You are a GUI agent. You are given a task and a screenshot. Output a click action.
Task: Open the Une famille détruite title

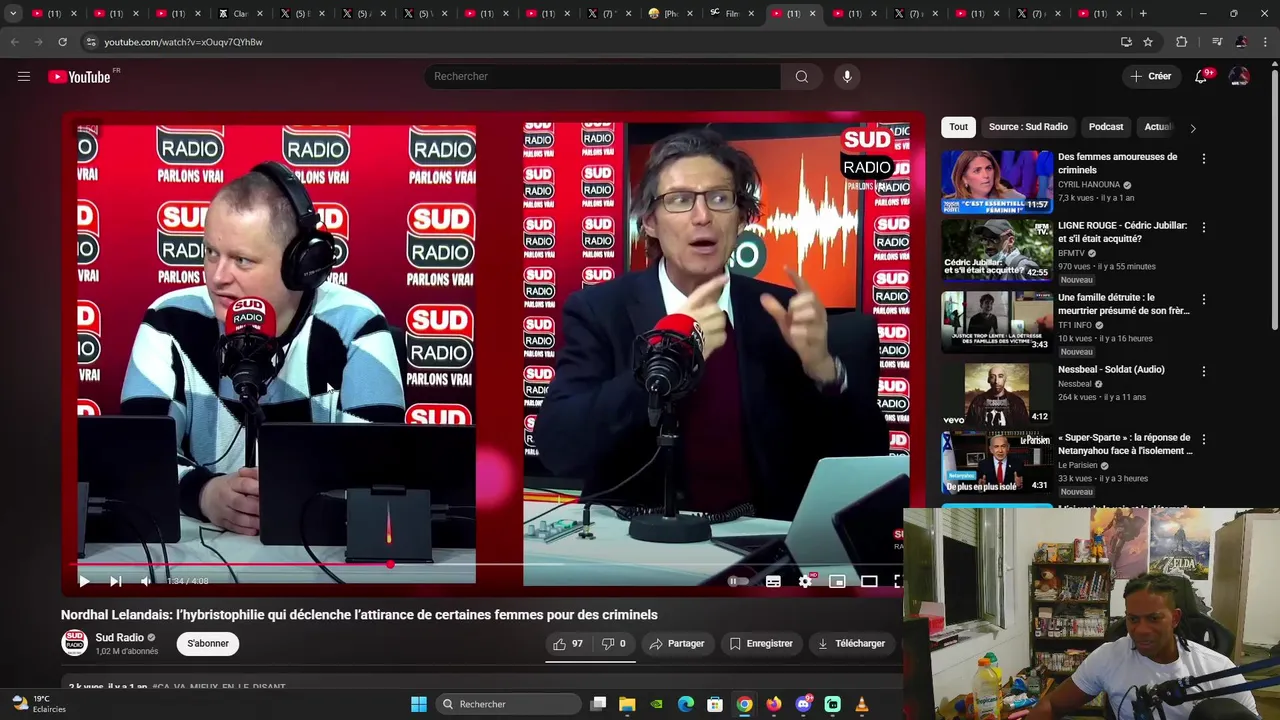coord(1124,304)
